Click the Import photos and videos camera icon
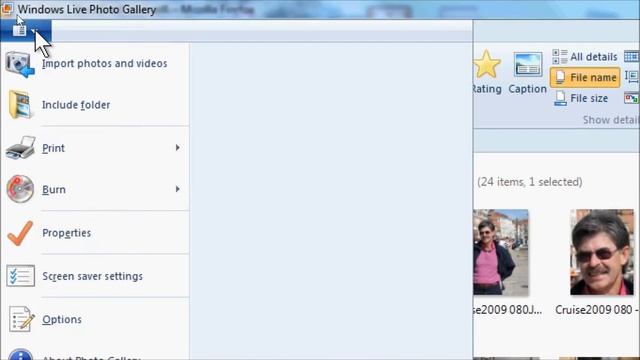 tap(20, 64)
